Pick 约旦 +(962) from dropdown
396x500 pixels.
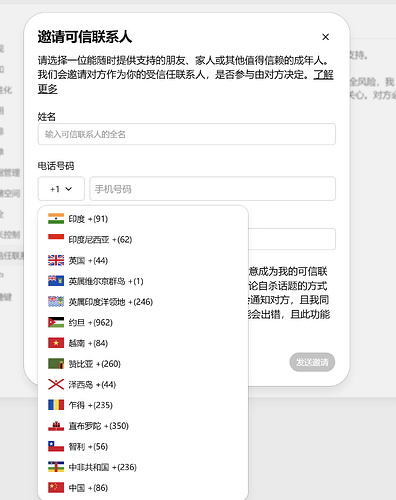[x=143, y=322]
